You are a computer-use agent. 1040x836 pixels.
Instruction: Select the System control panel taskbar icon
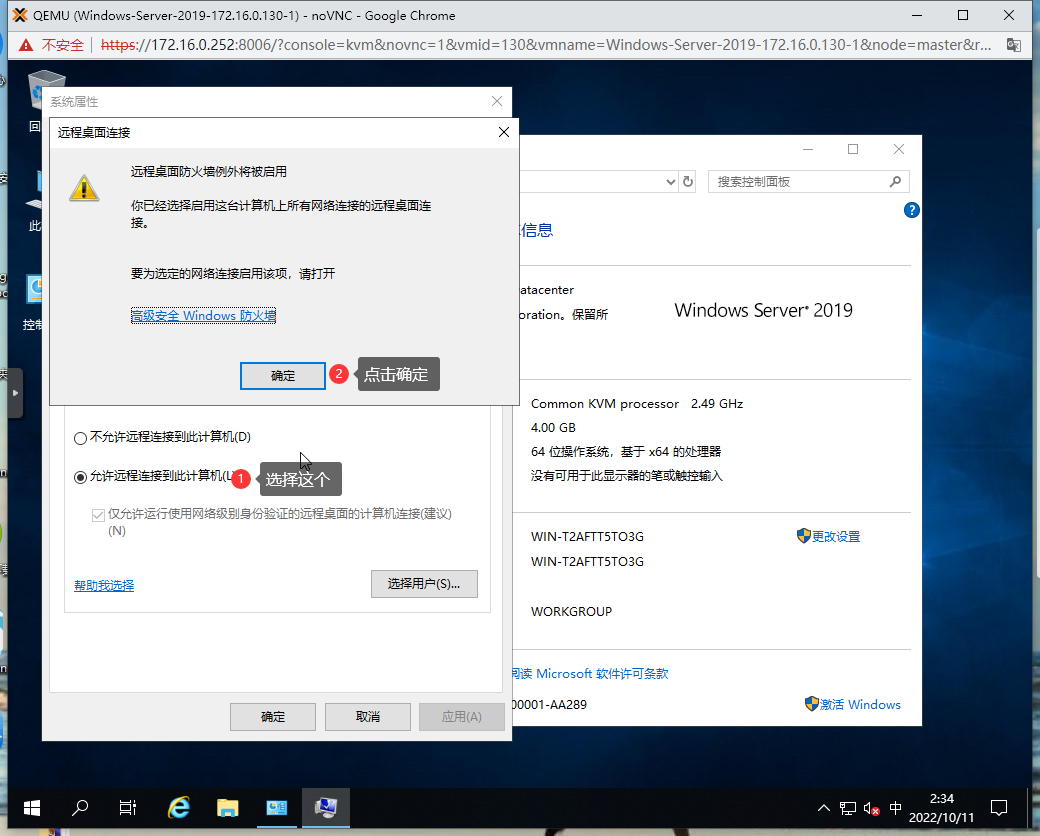click(x=326, y=807)
